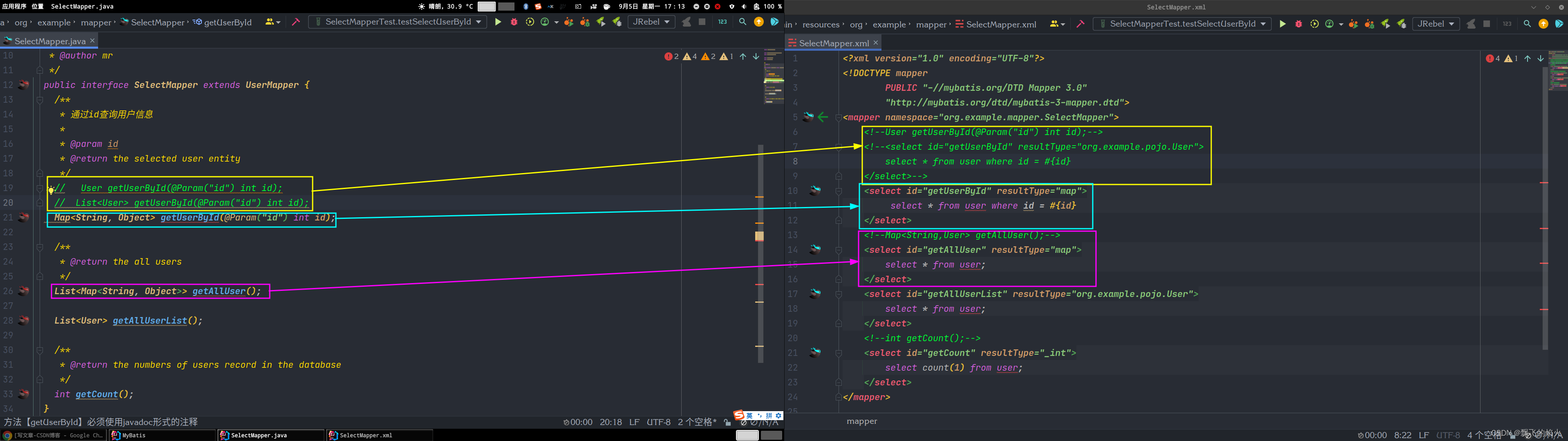
Task: Run with coverage in SelectMapper.java window
Action: coord(530,22)
